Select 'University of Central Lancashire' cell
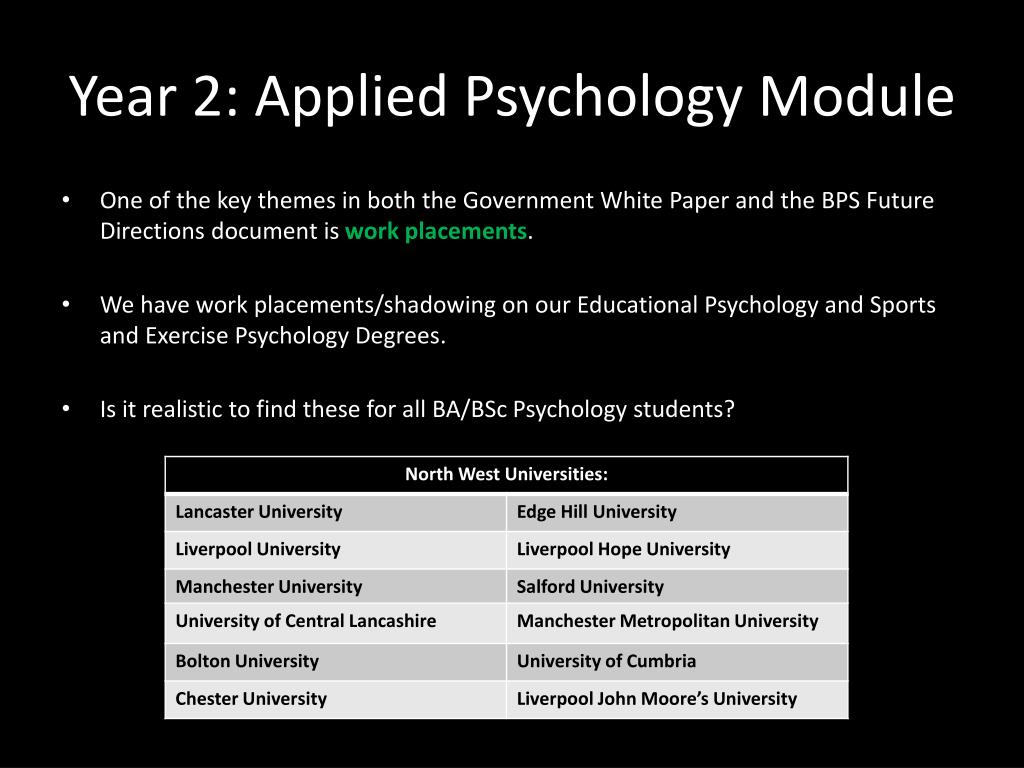The image size is (1024, 768). click(336, 623)
